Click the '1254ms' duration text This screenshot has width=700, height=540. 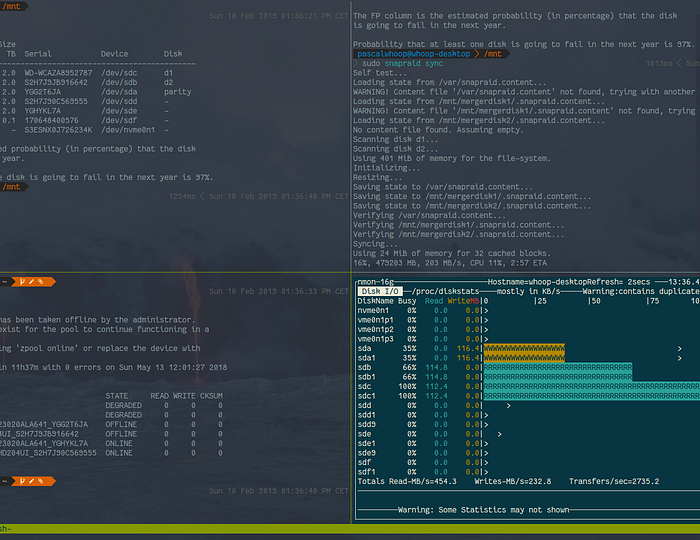pyautogui.click(x=182, y=196)
